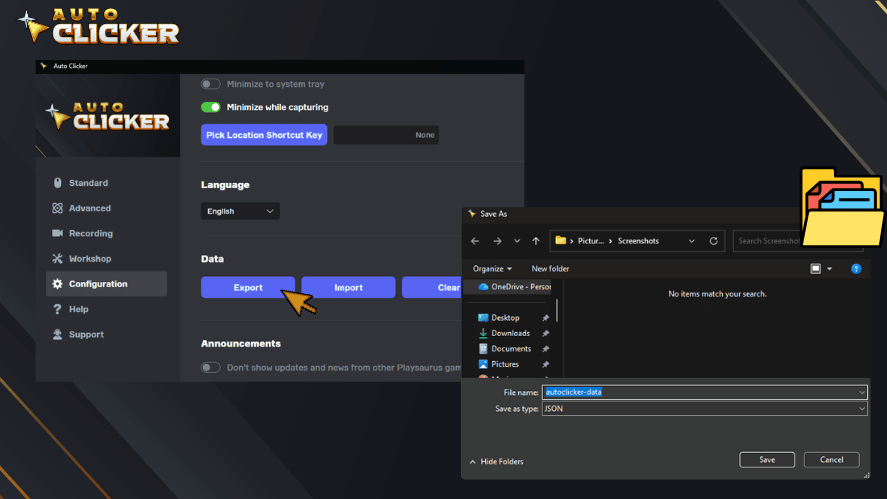The width and height of the screenshot is (887, 499).
Task: Click the Pictures breadcrumb in address bar
Action: coord(591,241)
